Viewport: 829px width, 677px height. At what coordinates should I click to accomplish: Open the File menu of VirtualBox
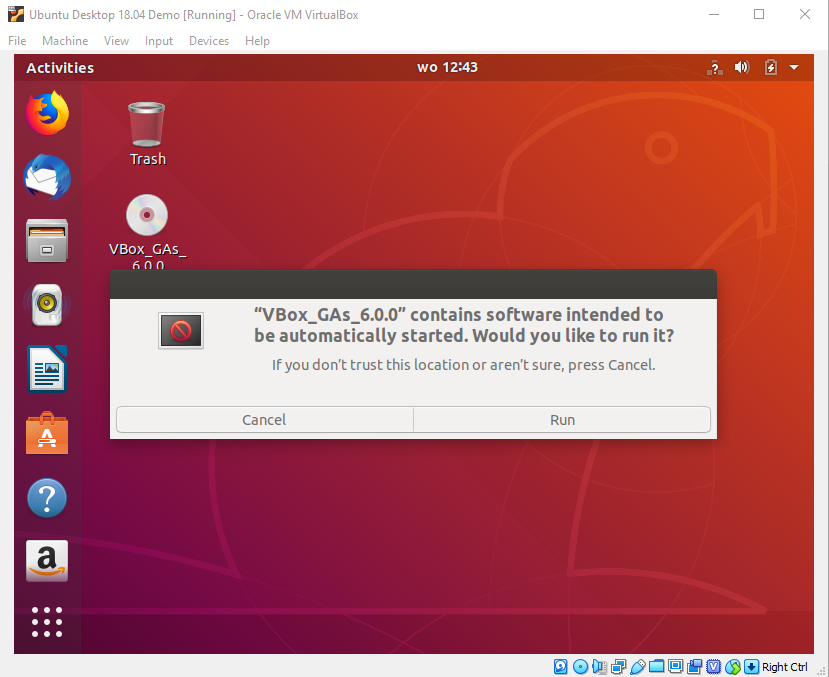coord(17,41)
